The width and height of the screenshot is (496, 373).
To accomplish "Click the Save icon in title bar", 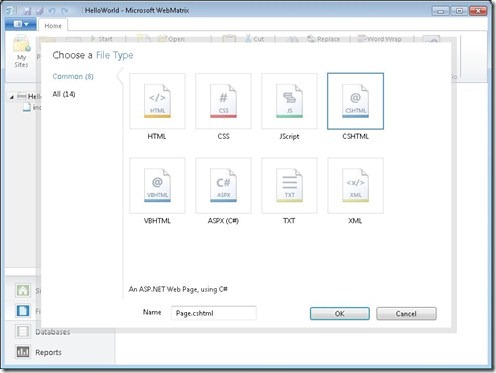I will point(27,11).
